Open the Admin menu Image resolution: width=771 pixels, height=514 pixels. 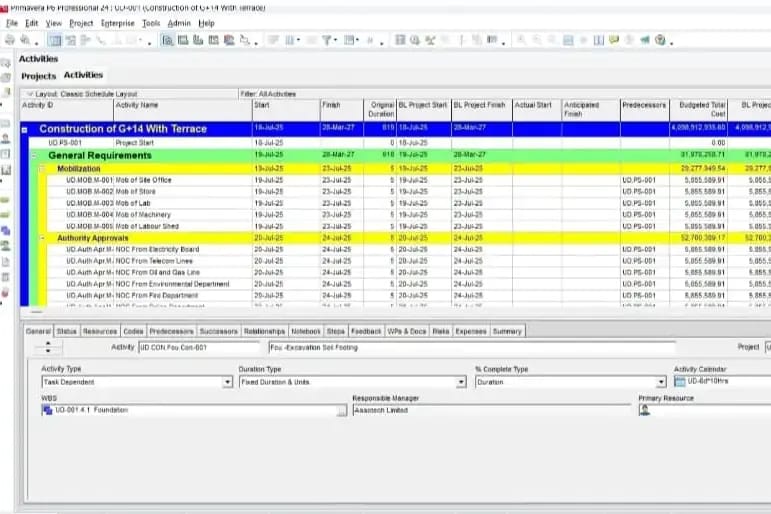click(x=179, y=23)
